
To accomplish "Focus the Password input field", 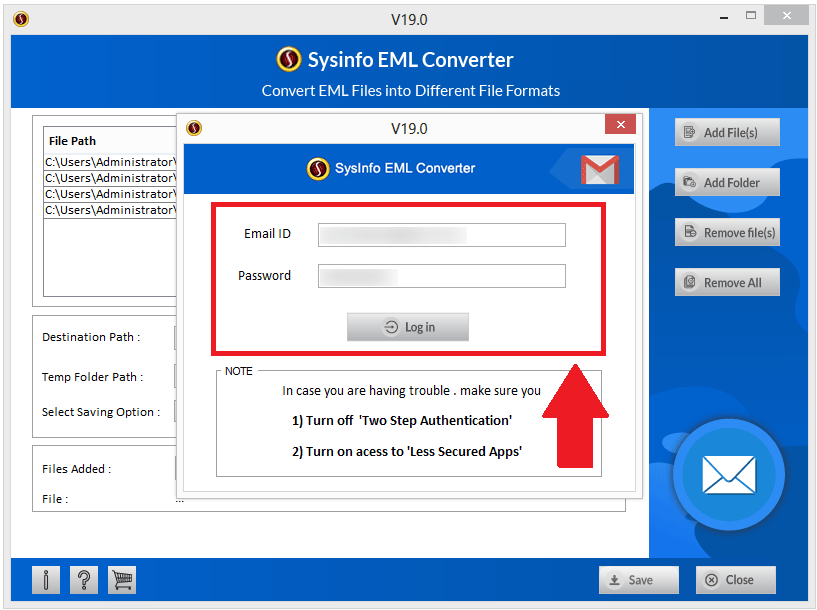I will tap(442, 276).
